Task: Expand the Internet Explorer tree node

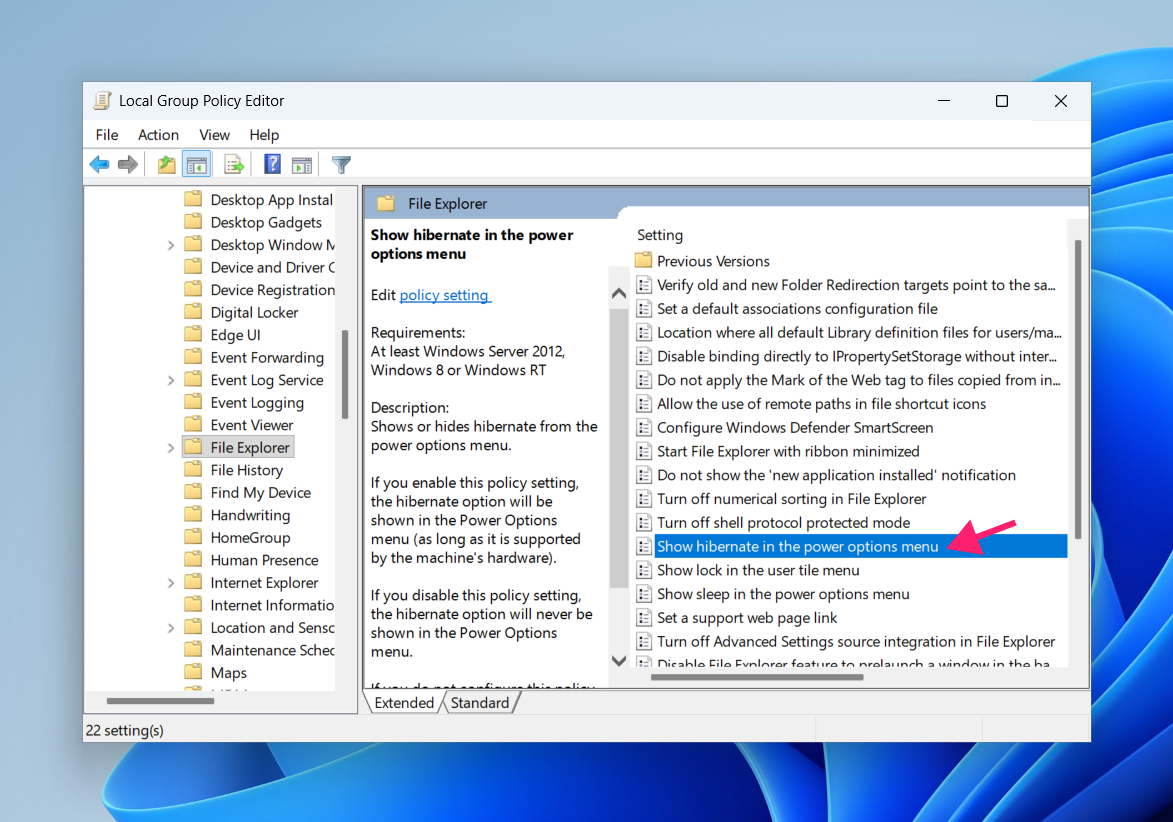Action: pos(171,583)
